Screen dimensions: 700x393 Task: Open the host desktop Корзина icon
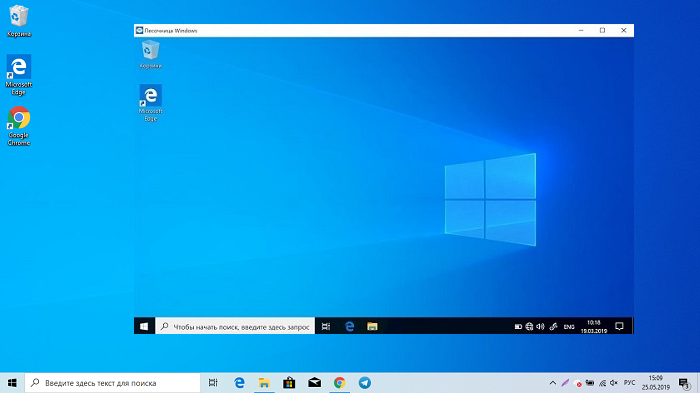19,21
